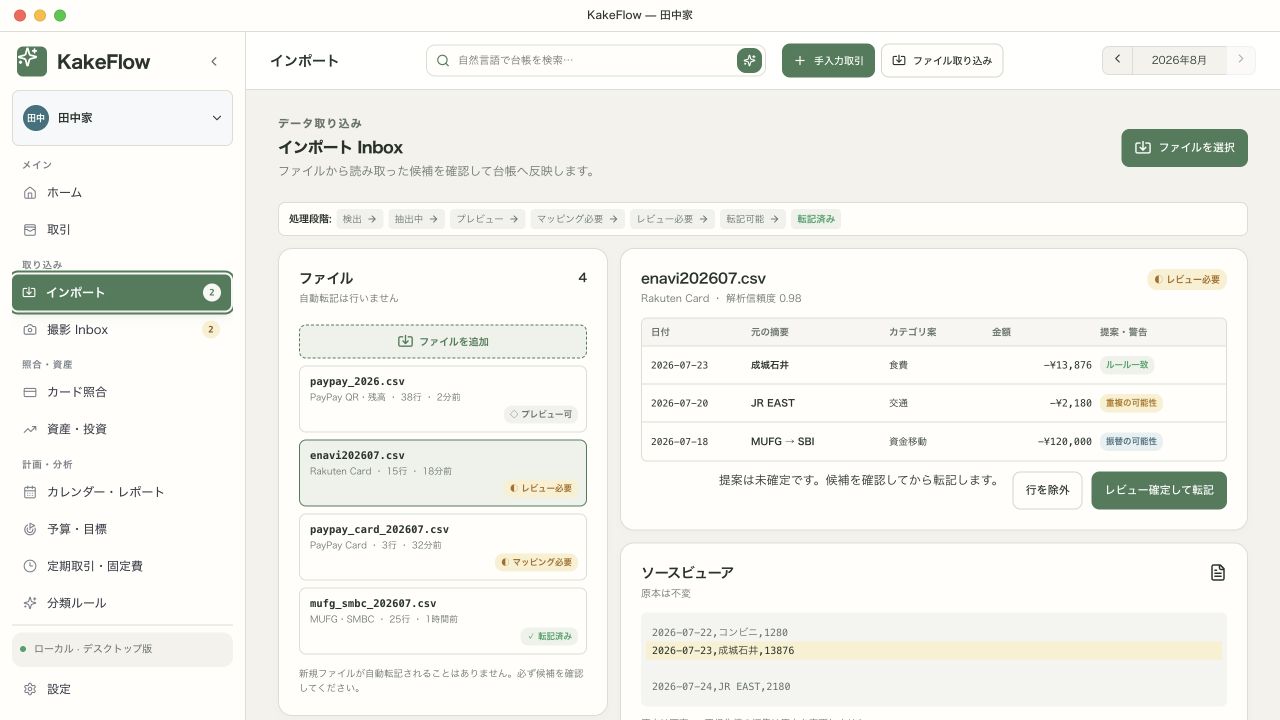
Task: Click the ホーム house icon
Action: [x=30, y=192]
